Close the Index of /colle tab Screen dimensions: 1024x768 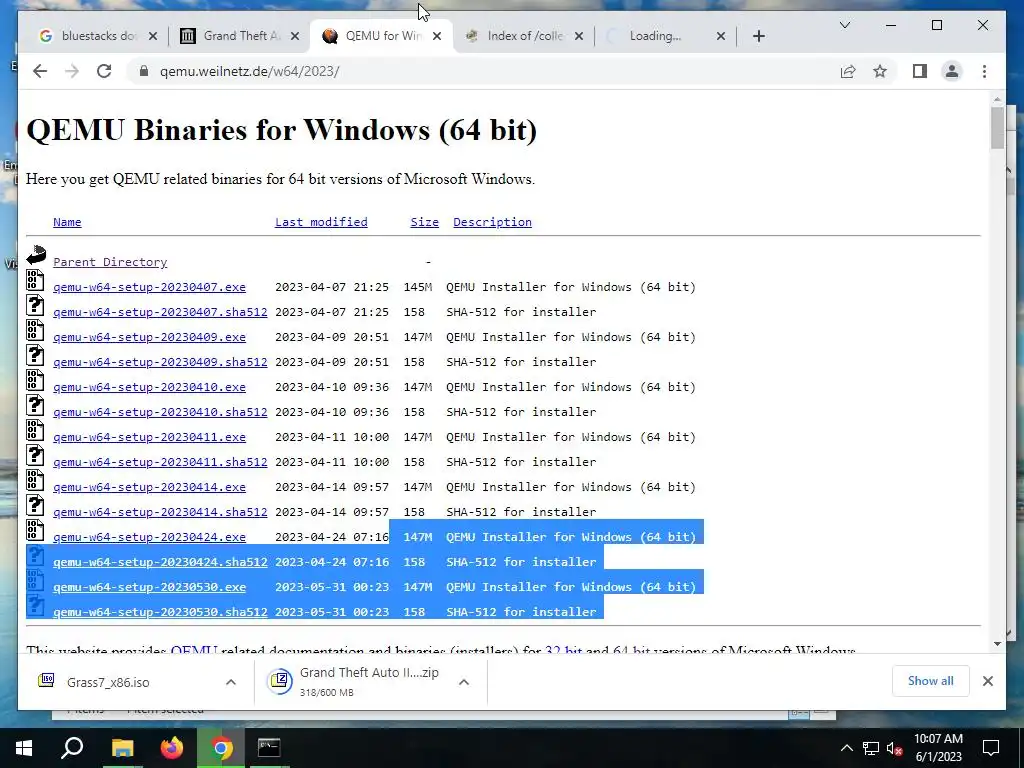[x=579, y=36]
